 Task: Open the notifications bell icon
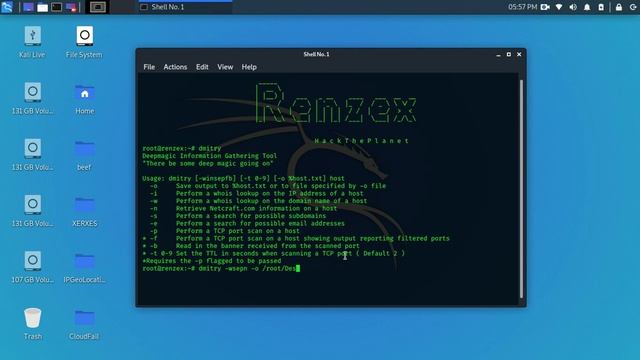(x=587, y=7)
